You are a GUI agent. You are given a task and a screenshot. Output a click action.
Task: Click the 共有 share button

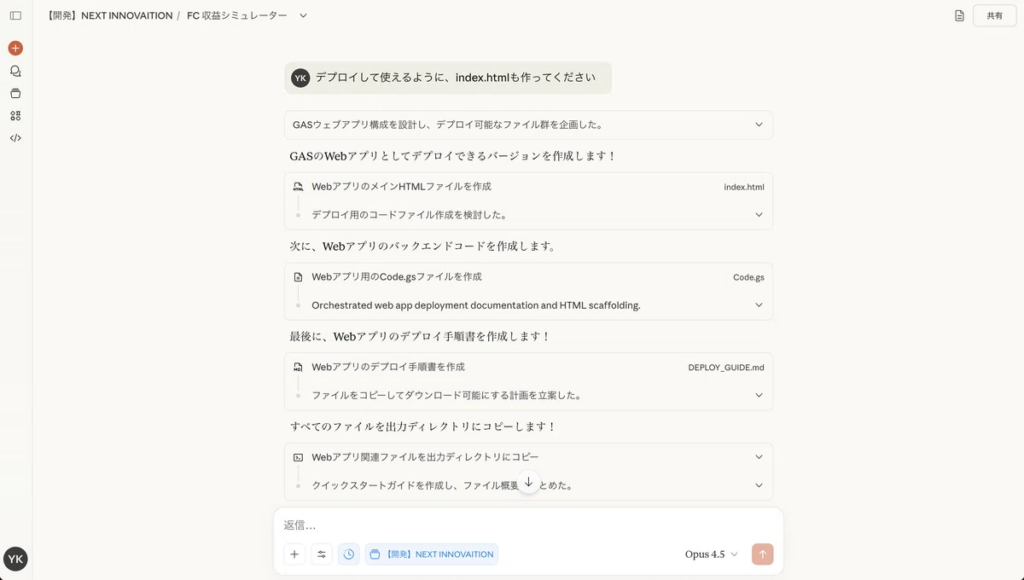994,16
